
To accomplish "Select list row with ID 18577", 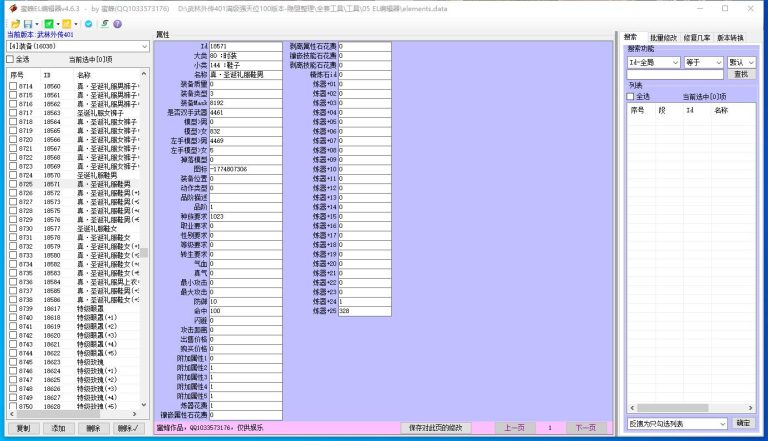I will tap(74, 228).
